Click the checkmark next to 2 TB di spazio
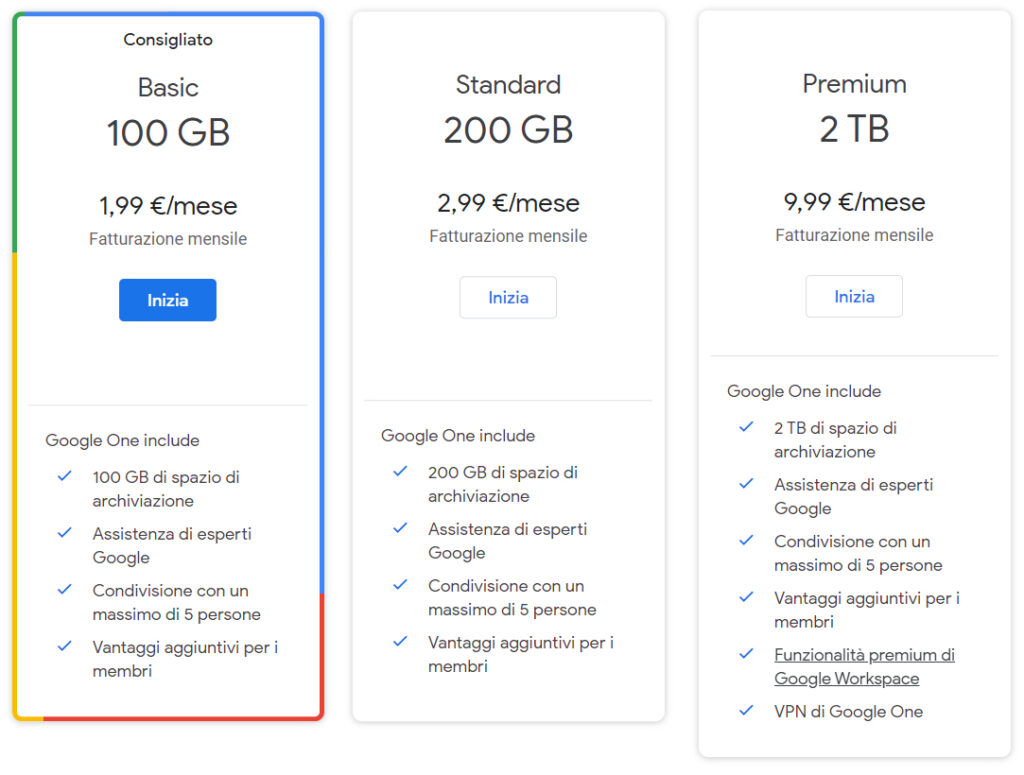Viewport: 1024px width, 775px height. (746, 427)
